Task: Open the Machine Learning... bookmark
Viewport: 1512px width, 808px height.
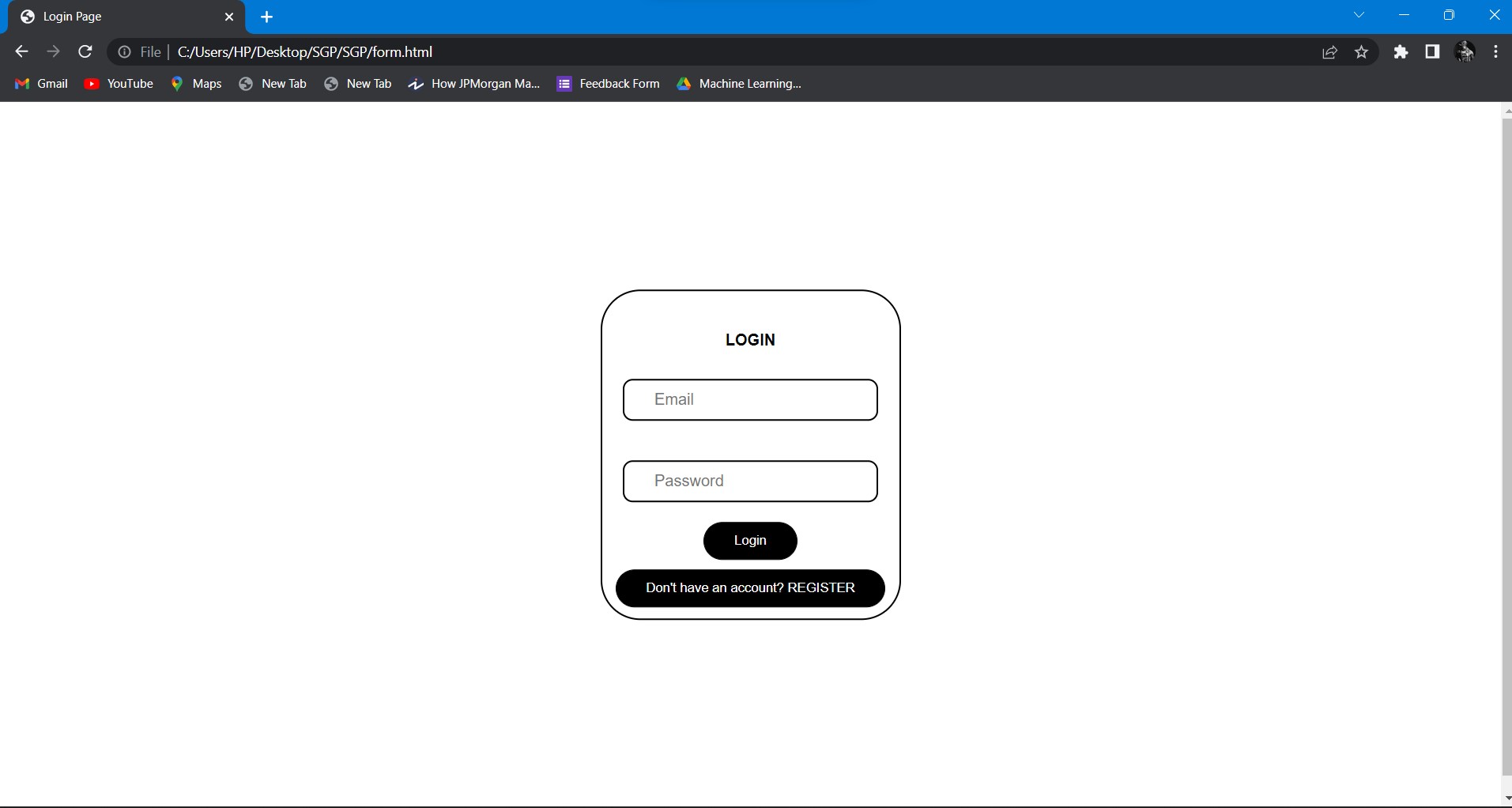Action: [739, 84]
